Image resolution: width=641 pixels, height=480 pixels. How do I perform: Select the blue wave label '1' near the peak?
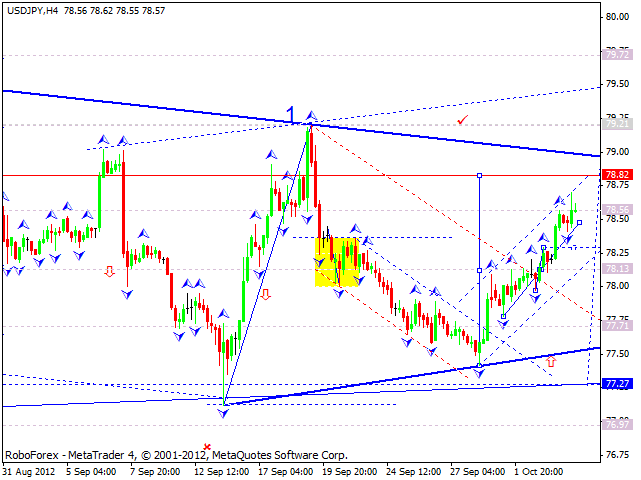290,114
